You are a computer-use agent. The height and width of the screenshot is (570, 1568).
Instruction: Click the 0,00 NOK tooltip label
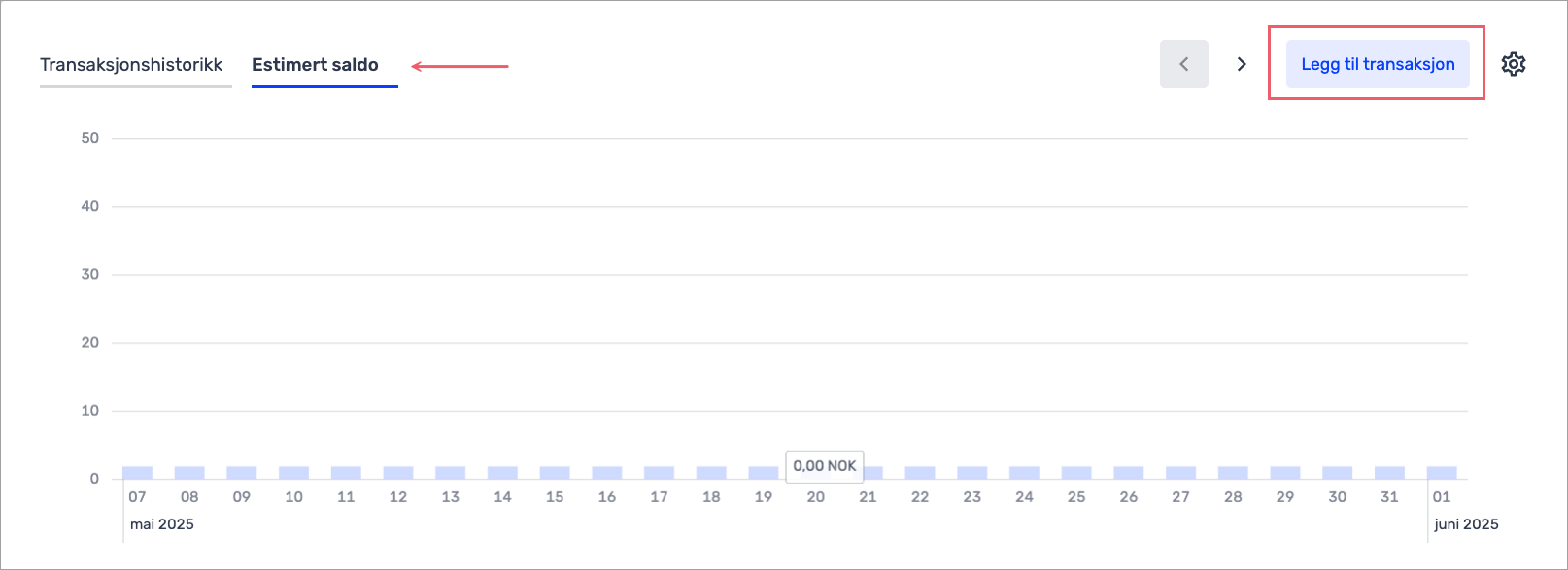point(824,466)
